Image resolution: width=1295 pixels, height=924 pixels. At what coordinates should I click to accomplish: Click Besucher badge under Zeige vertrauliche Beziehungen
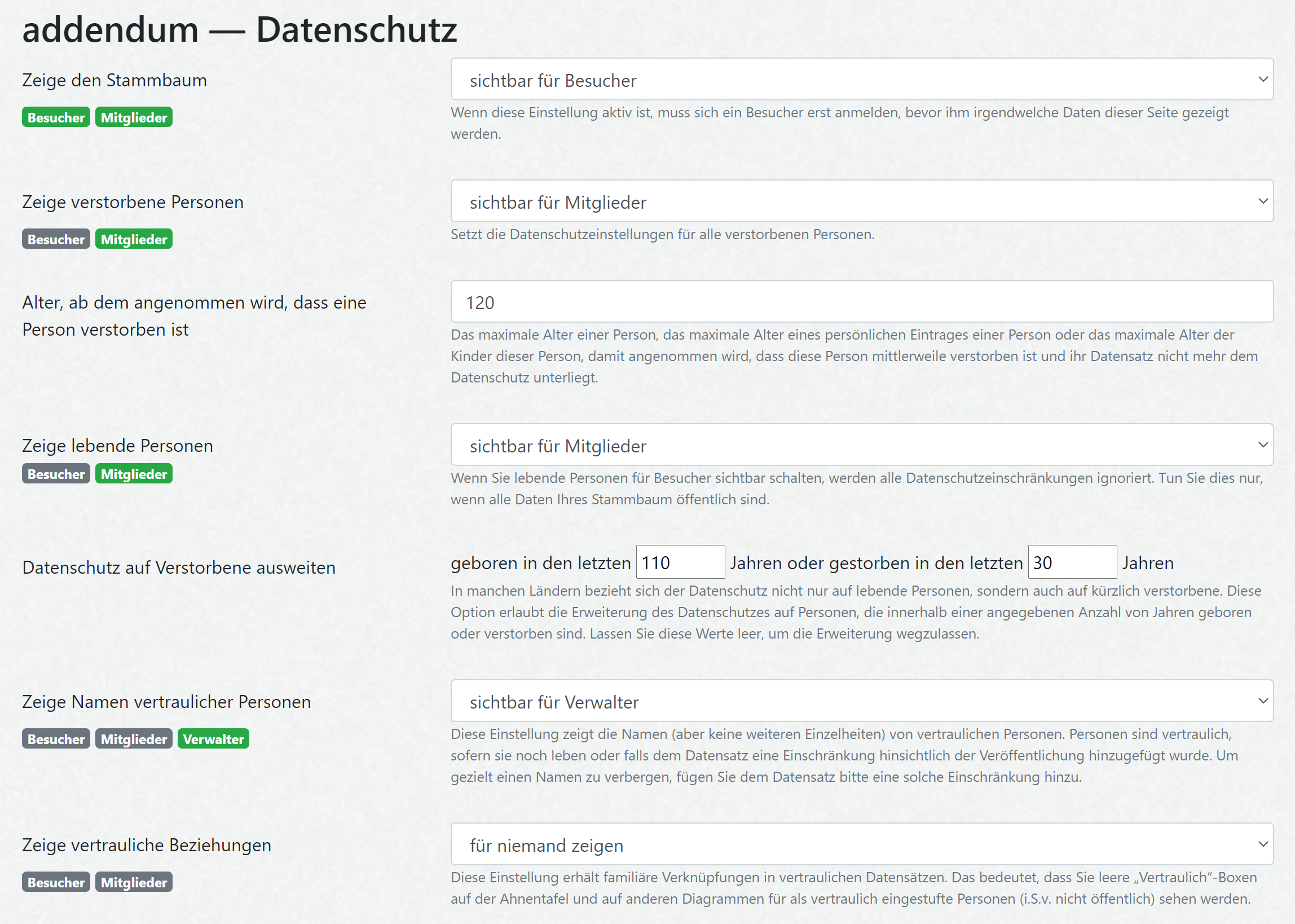pos(56,882)
